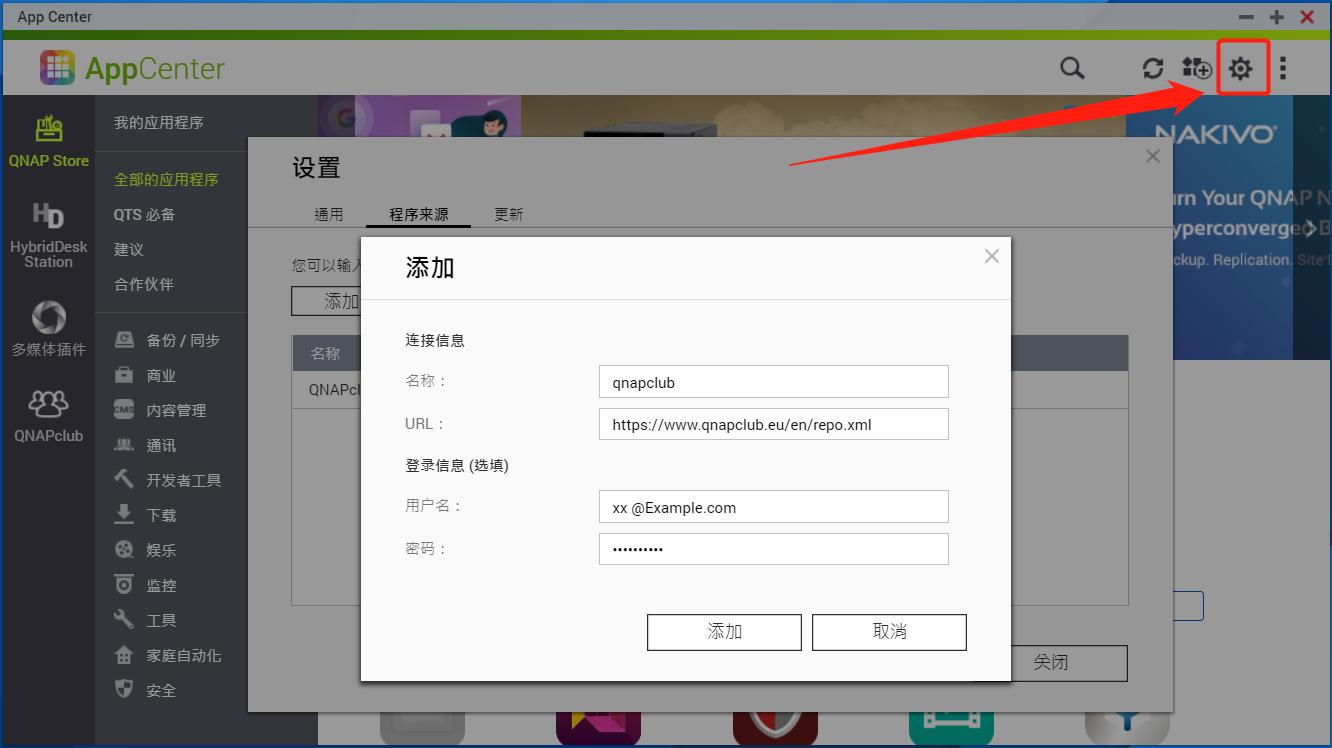Click the 密码 password field
1332x748 pixels.
tap(773, 549)
